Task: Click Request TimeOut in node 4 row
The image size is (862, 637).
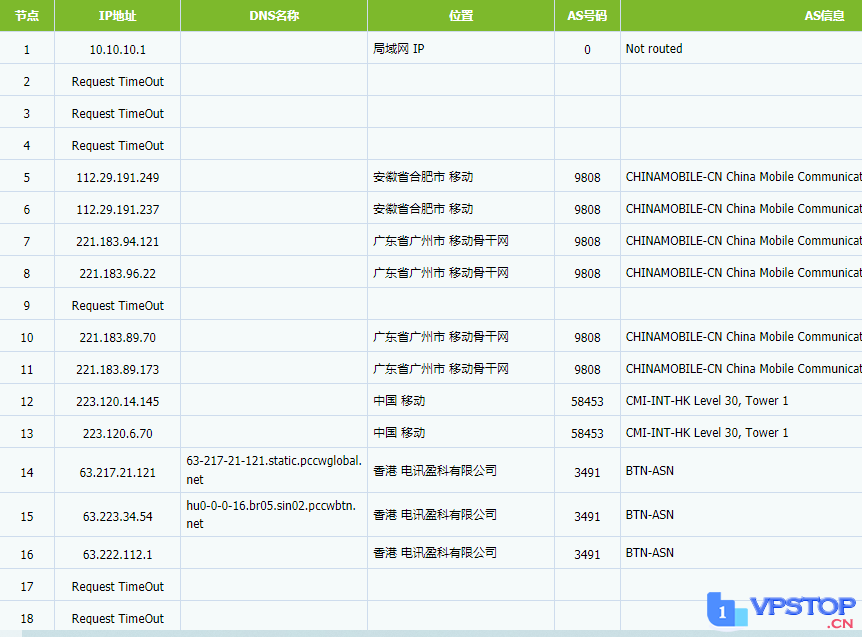Action: coord(118,146)
